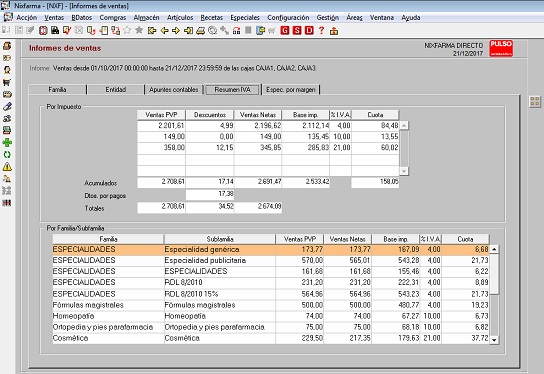Click the yellow left arrow toolbar icon
544x374 pixels.
(164, 31)
